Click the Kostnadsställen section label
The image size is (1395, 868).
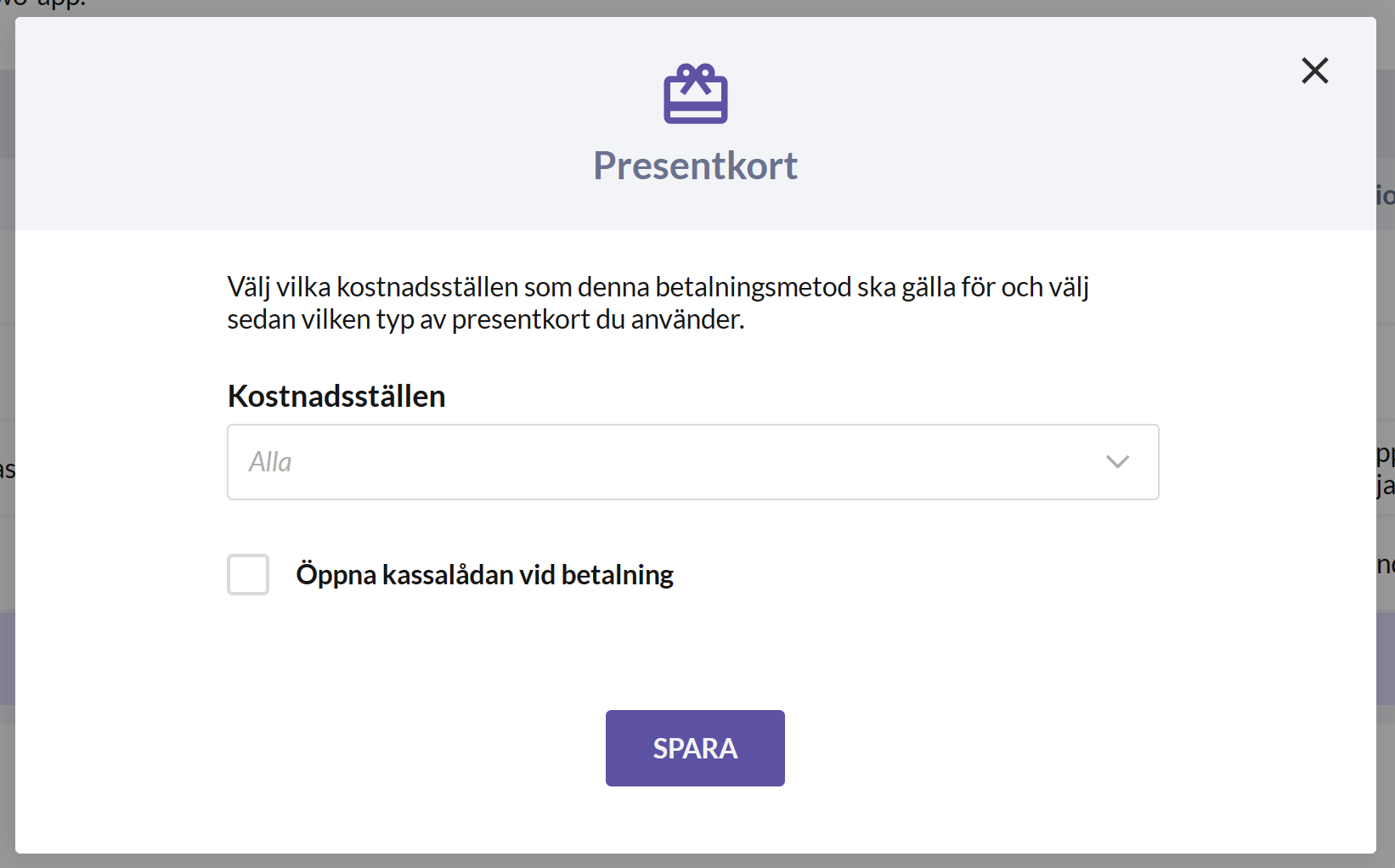tap(336, 396)
